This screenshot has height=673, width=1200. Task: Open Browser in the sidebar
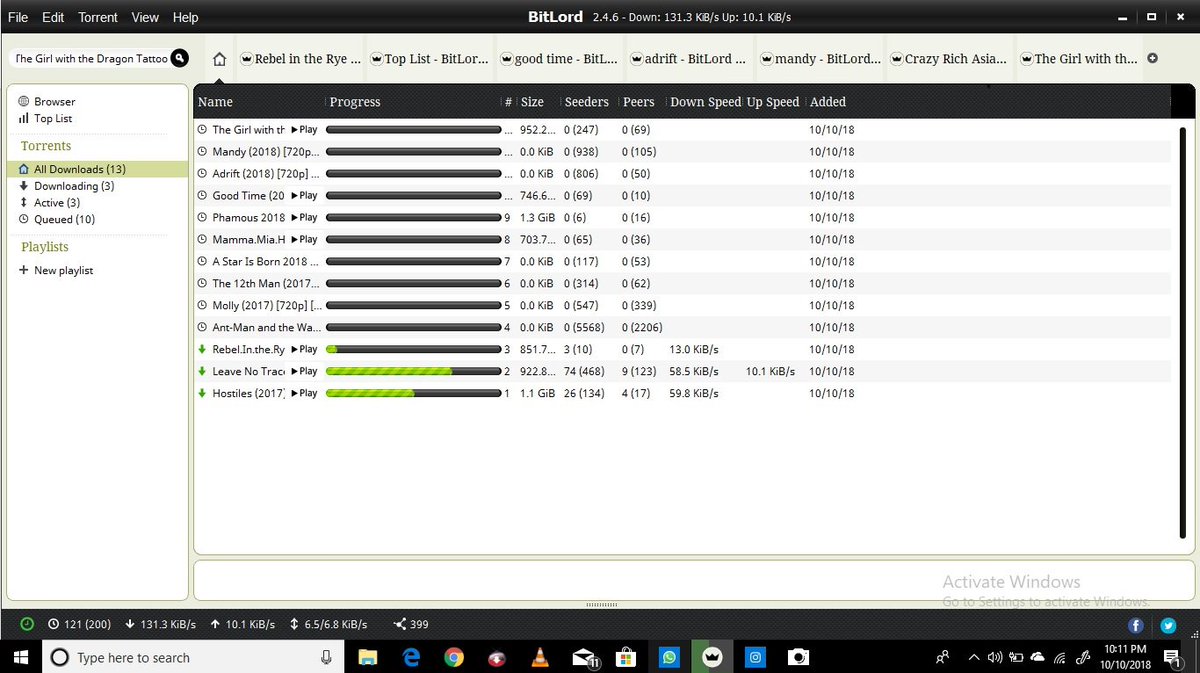[46, 102]
